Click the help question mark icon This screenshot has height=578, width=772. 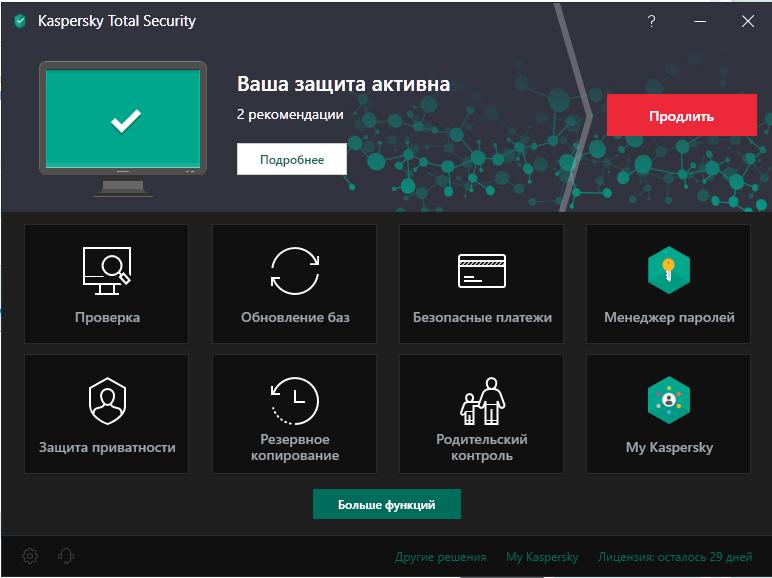pyautogui.click(x=651, y=21)
